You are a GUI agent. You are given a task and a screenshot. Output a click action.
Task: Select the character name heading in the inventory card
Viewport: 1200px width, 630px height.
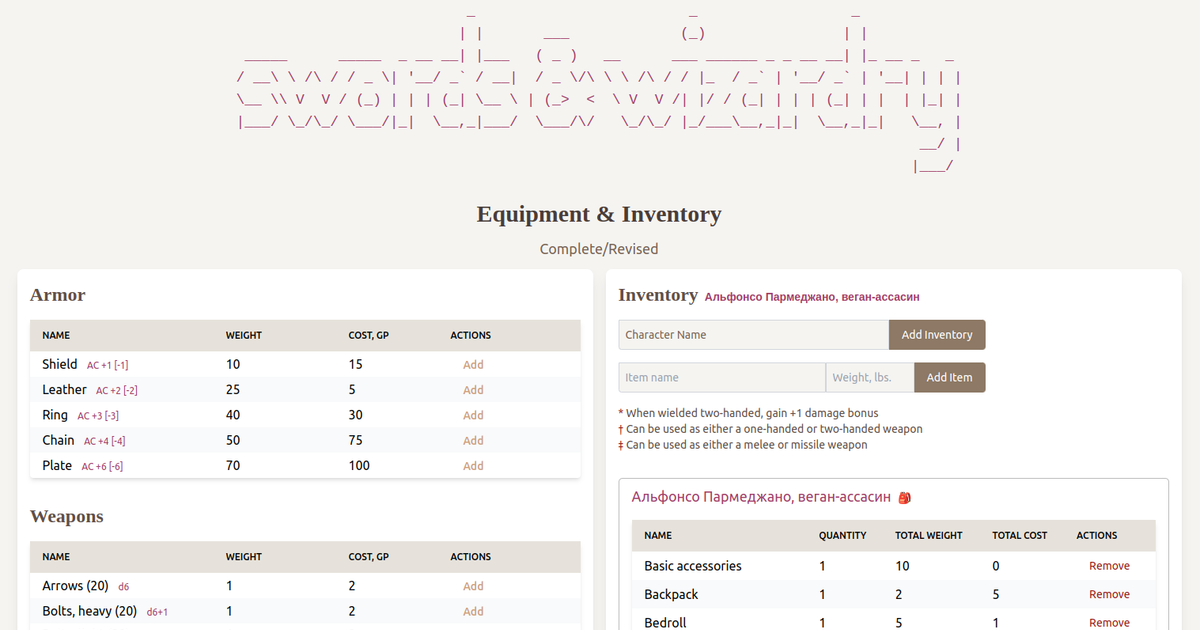[x=761, y=497]
